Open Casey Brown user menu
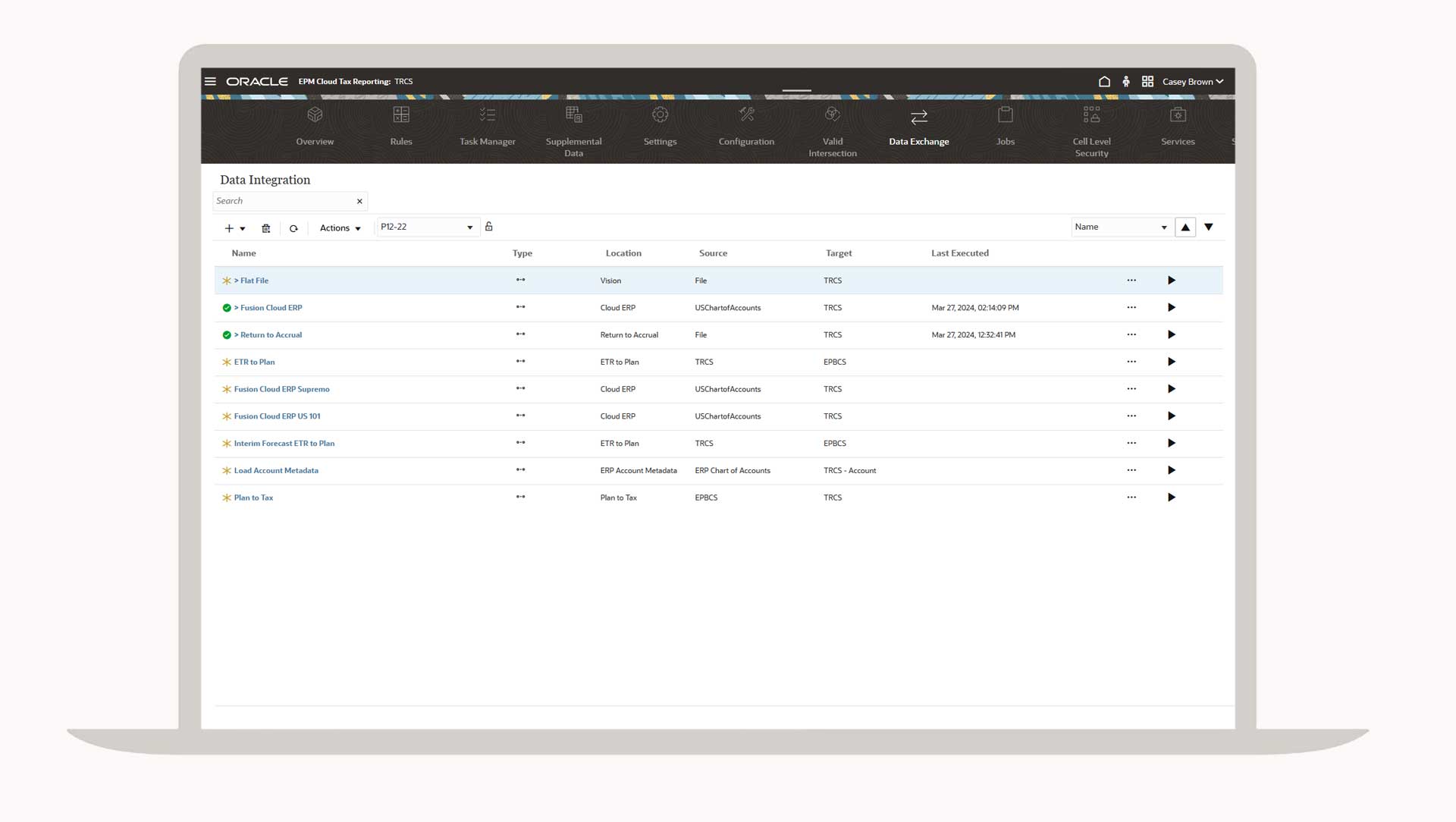 [x=1192, y=82]
